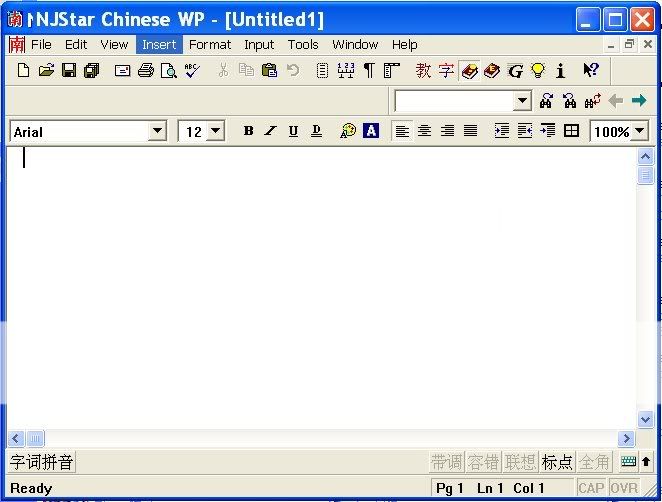662x502 pixels.
Task: Toggle the 标点 punctuation mode button
Action: pyautogui.click(x=557, y=462)
